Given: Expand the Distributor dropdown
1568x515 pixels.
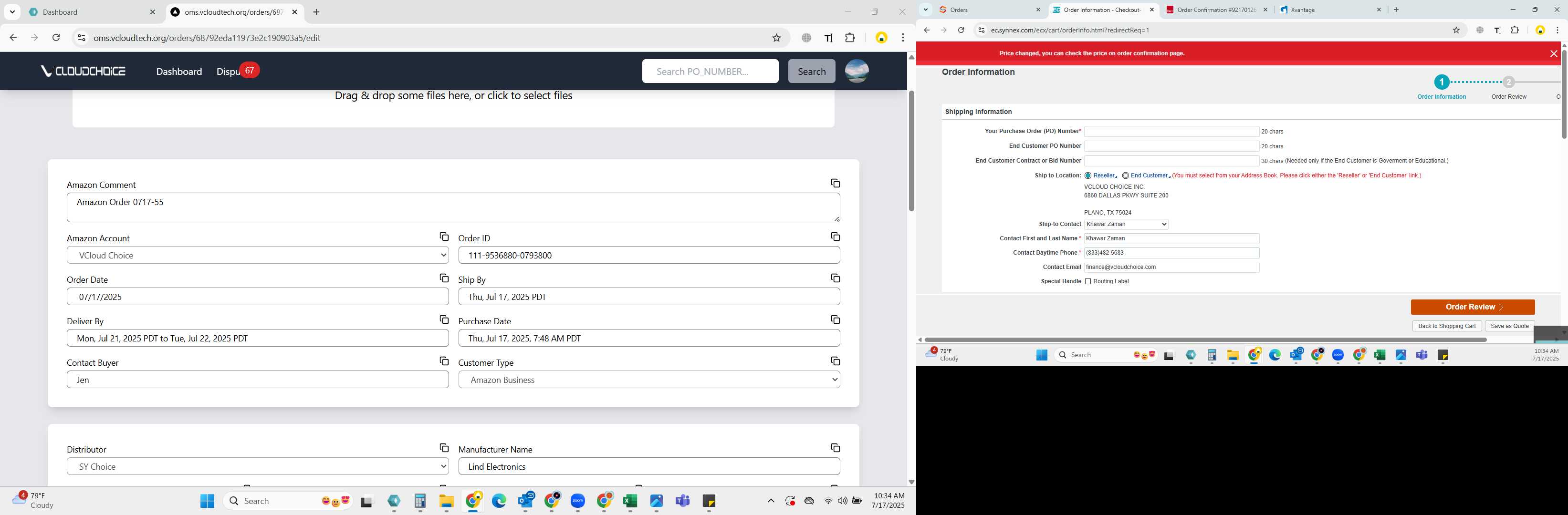Looking at the screenshot, I should pos(258,466).
